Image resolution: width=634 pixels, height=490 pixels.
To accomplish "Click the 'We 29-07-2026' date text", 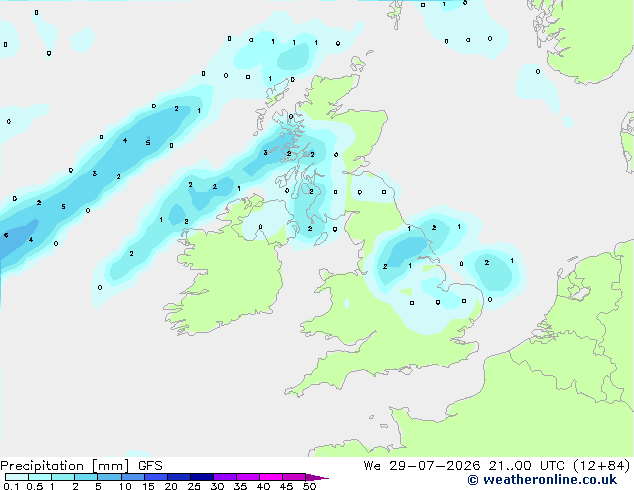I will pyautogui.click(x=422, y=466).
